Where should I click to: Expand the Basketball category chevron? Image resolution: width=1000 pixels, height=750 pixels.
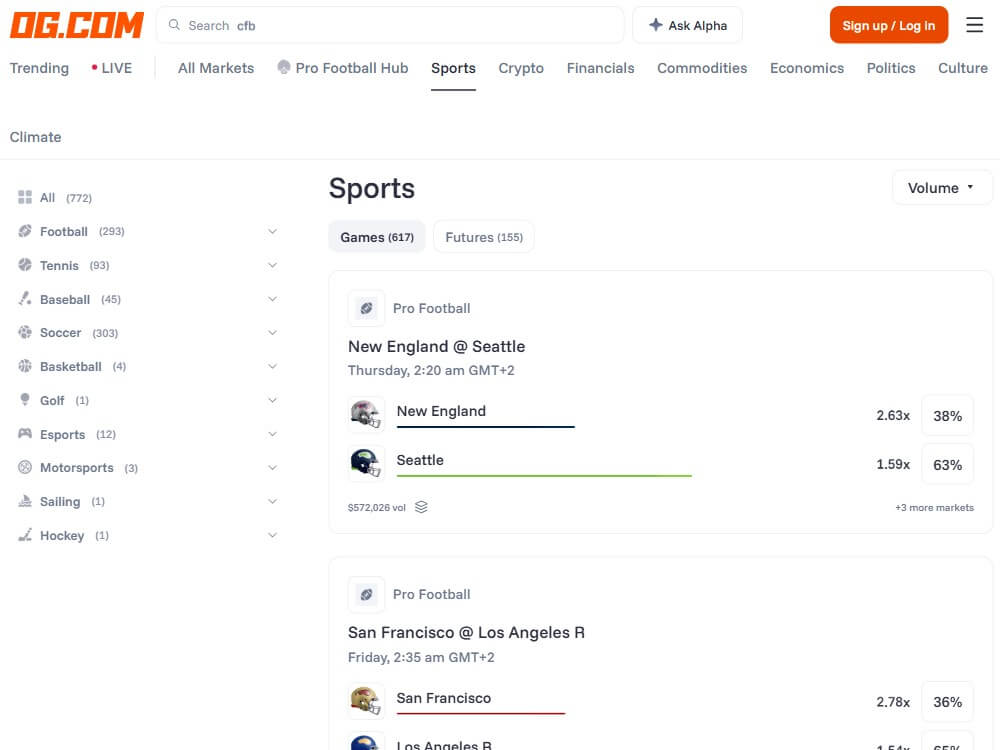tap(272, 366)
